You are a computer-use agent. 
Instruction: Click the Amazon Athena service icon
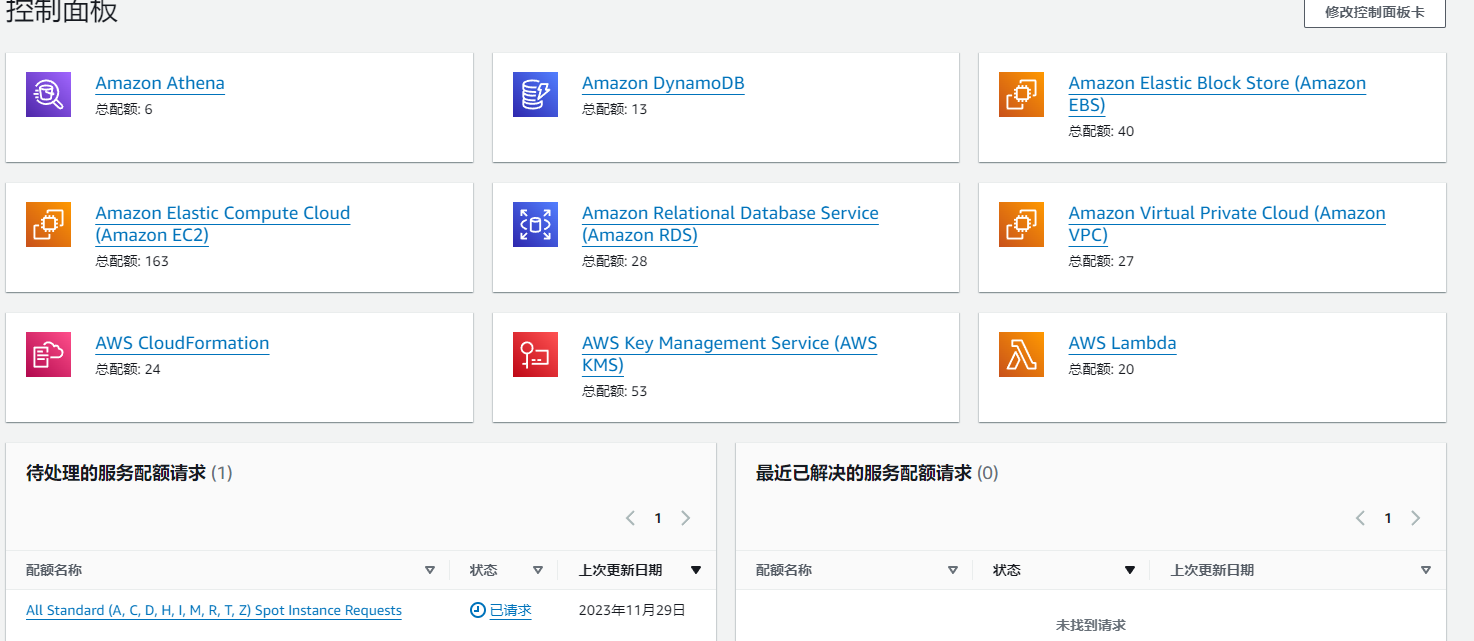point(48,95)
